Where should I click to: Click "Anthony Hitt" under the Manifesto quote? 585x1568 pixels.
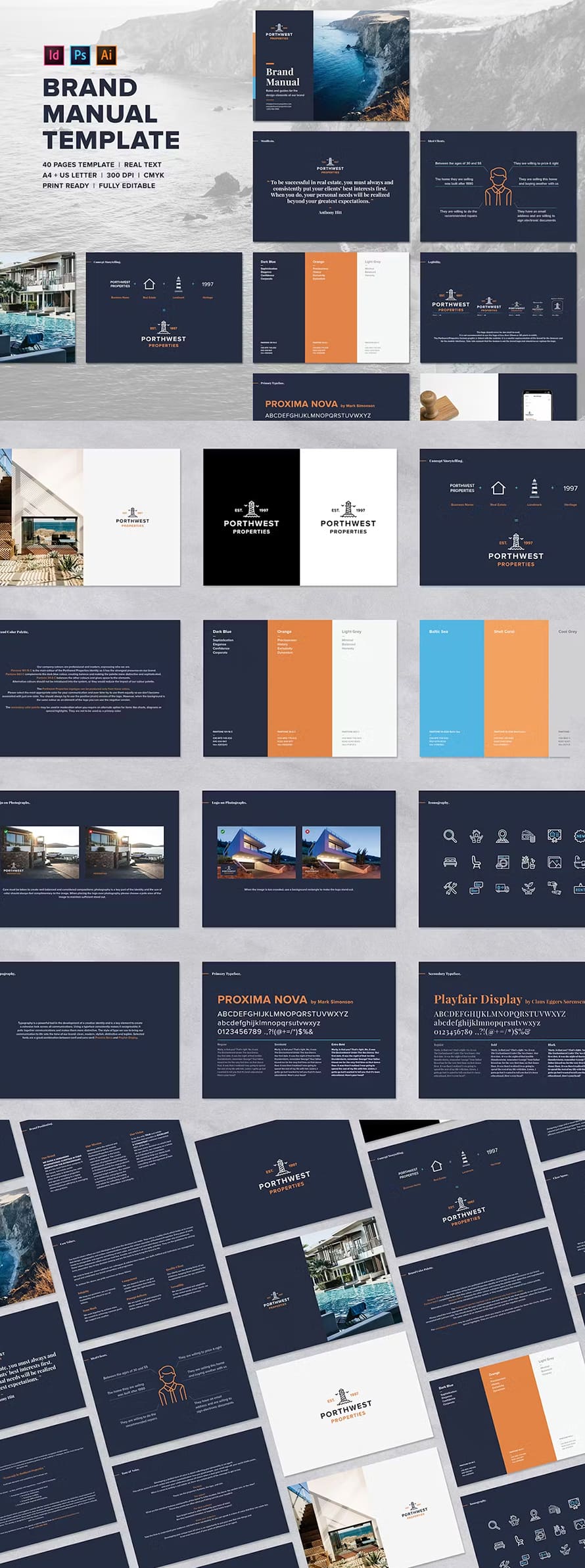pos(330,213)
